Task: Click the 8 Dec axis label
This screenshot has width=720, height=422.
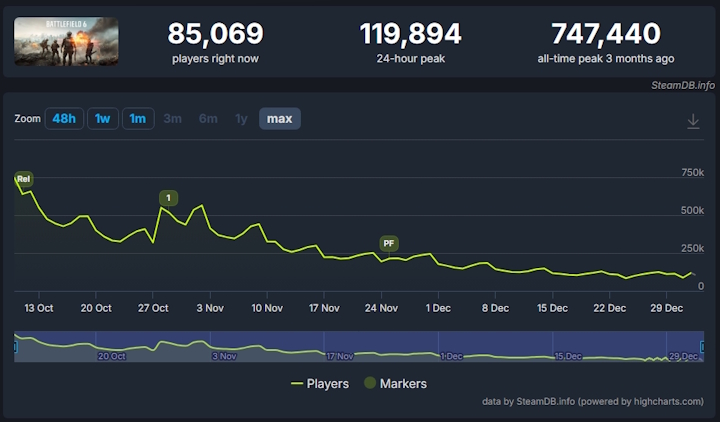Action: pyautogui.click(x=495, y=308)
